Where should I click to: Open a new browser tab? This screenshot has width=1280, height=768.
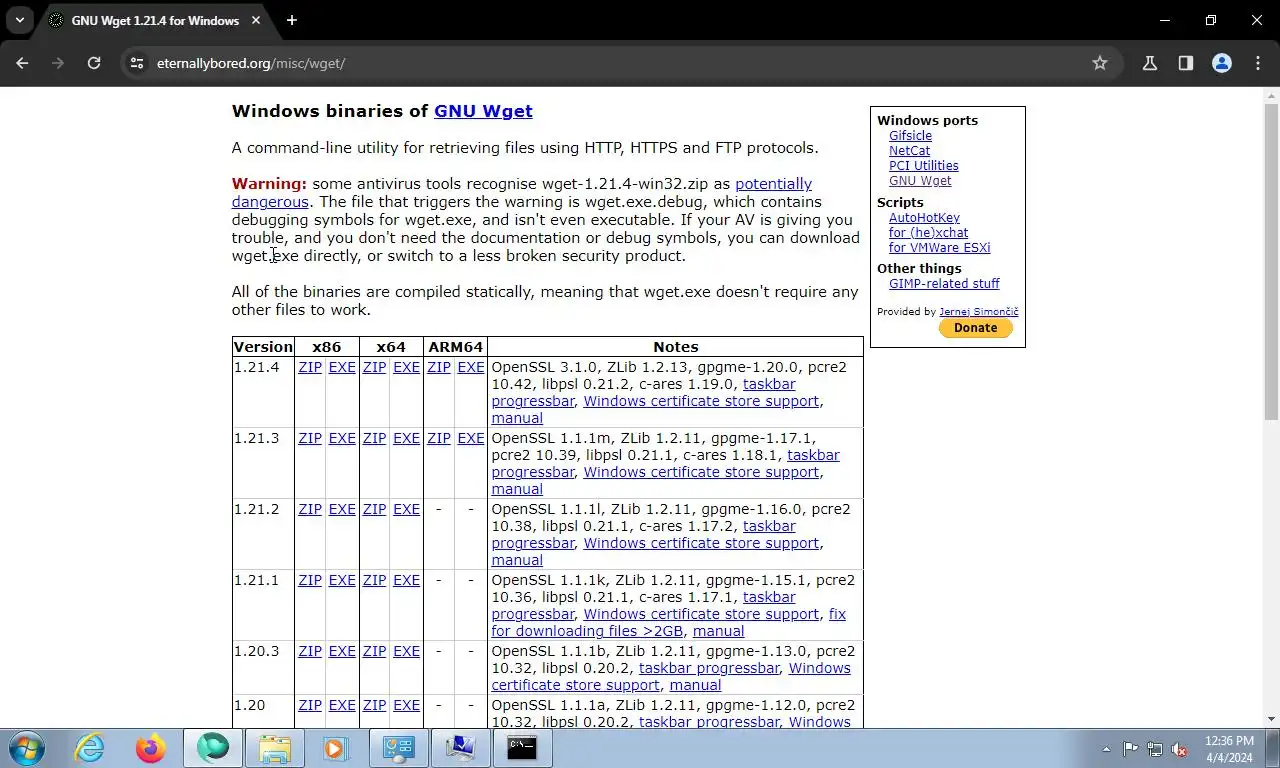(292, 20)
